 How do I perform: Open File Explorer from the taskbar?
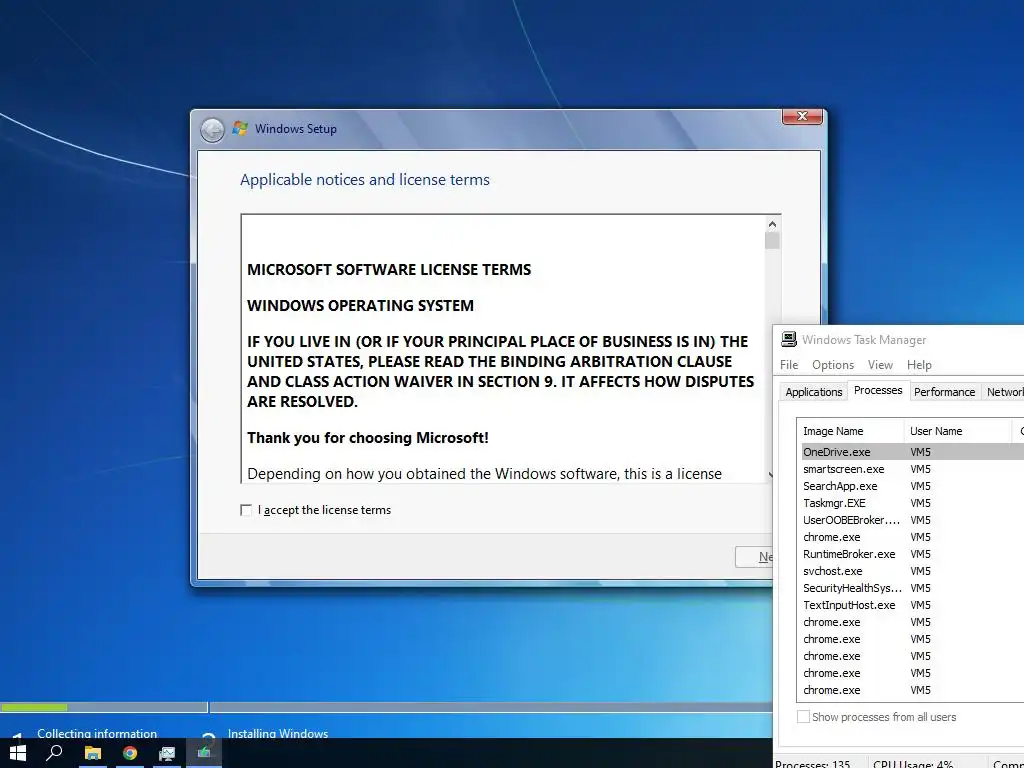click(93, 753)
